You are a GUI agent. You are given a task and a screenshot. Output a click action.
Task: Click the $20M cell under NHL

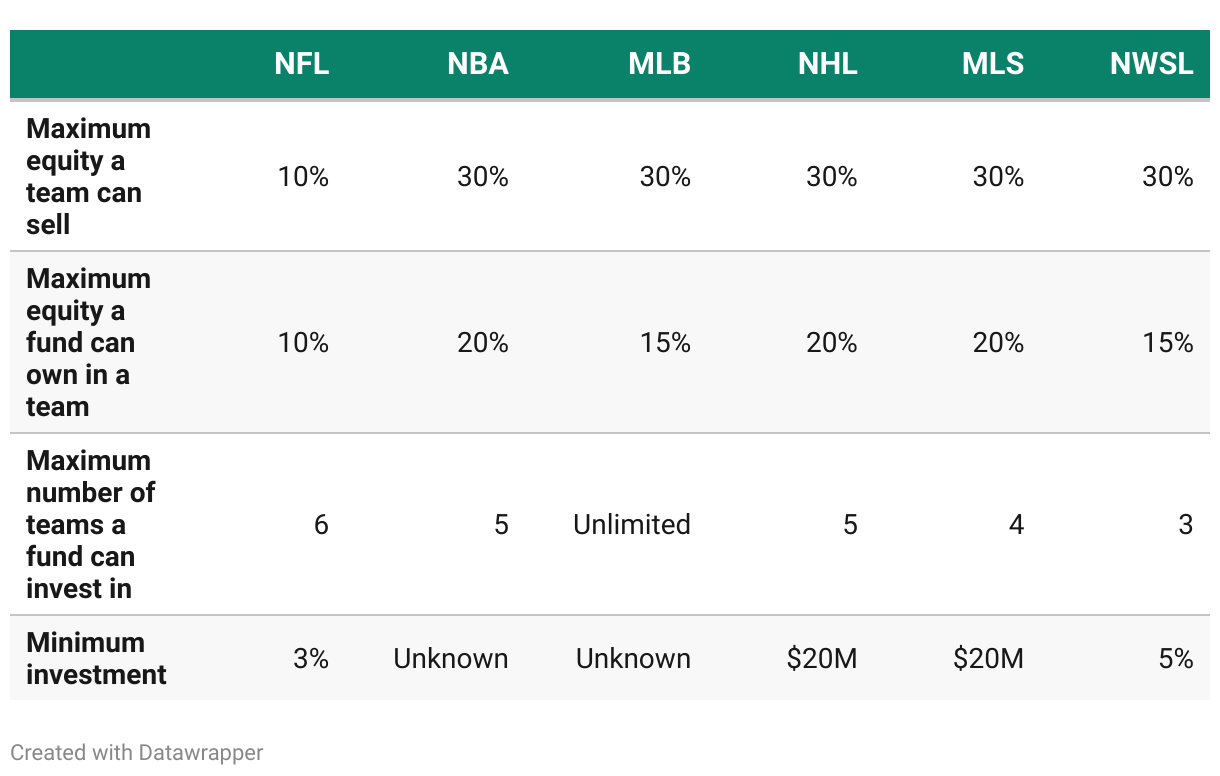coord(822,658)
